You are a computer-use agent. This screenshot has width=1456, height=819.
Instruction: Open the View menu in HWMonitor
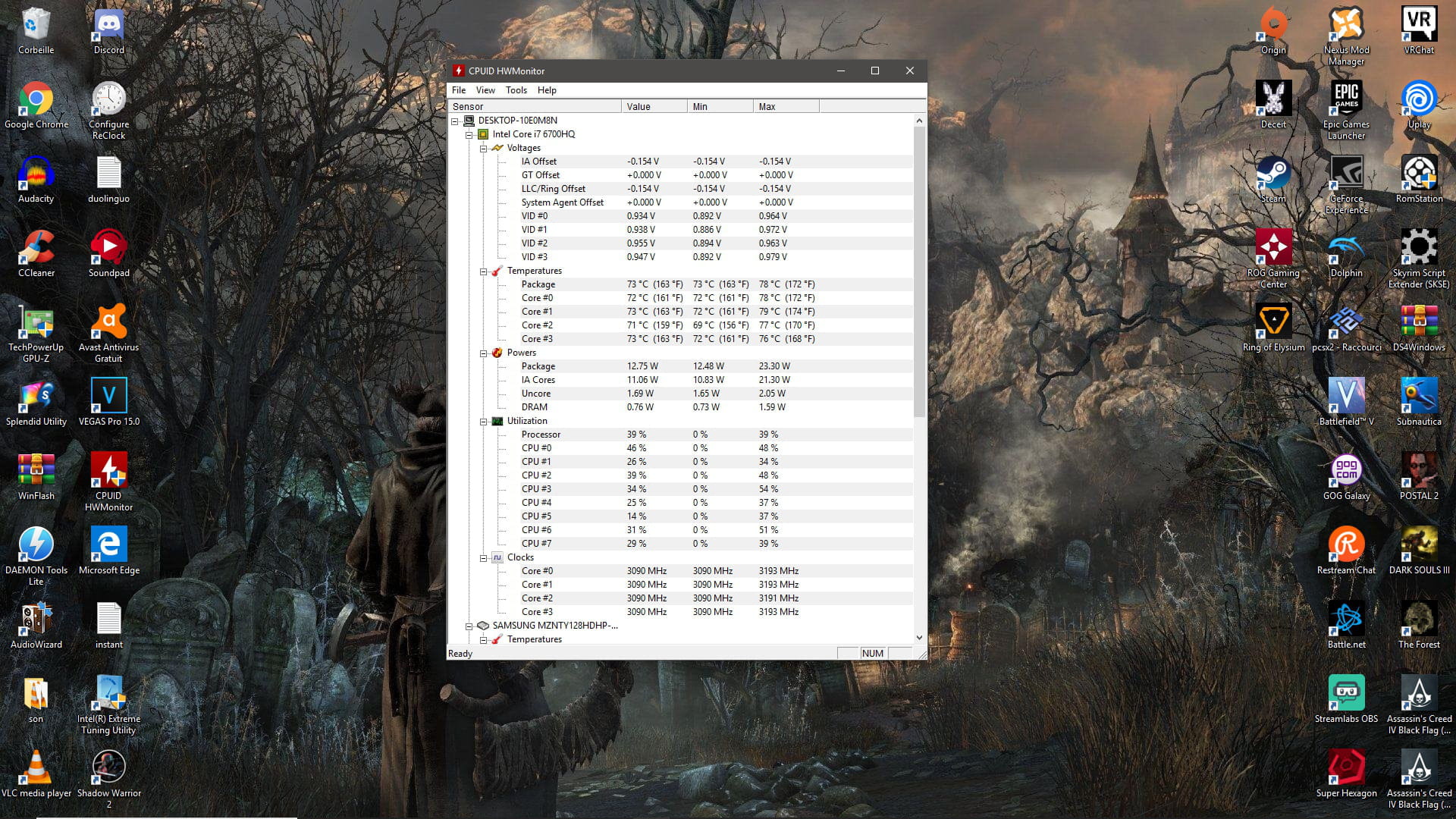tap(485, 89)
